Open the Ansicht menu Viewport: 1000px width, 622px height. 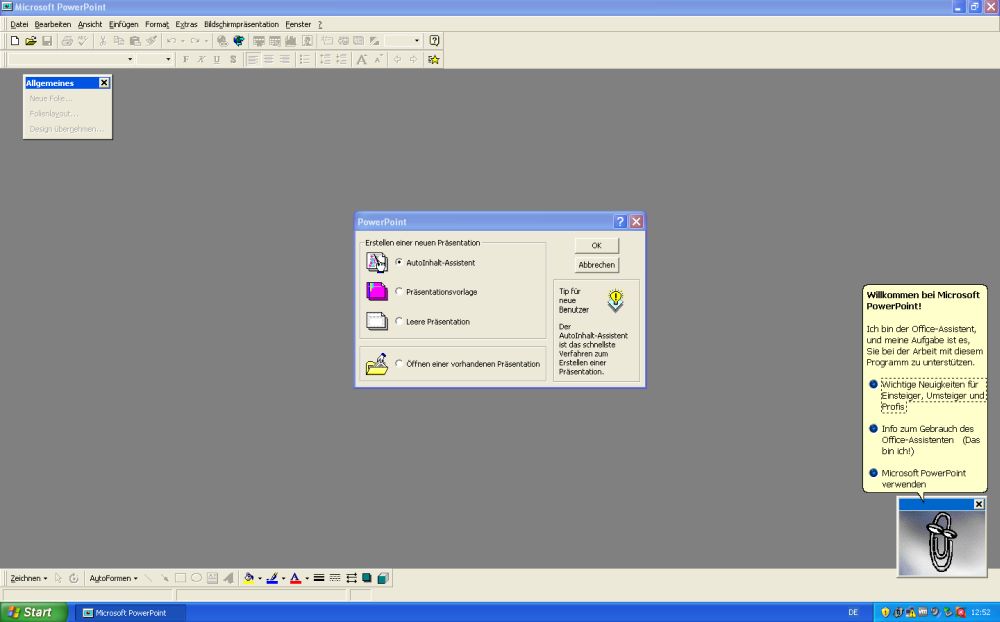(x=90, y=24)
